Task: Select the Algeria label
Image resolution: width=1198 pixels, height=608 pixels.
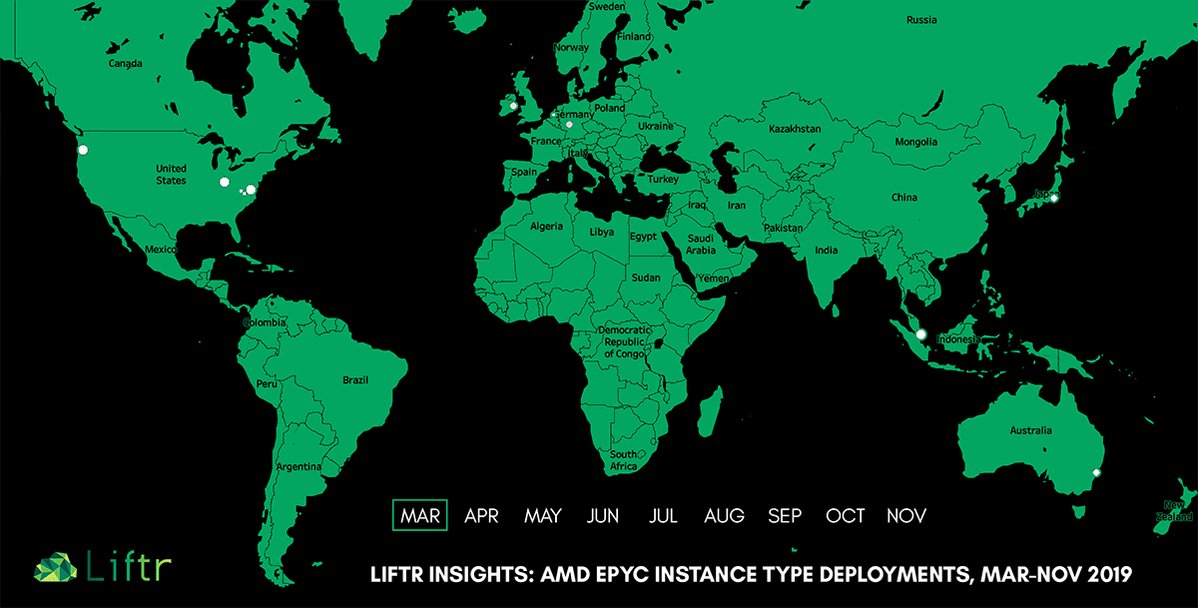Action: 547,227
